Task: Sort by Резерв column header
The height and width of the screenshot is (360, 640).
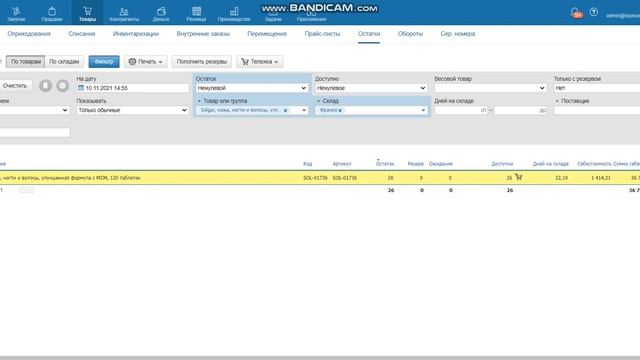Action: pos(416,164)
